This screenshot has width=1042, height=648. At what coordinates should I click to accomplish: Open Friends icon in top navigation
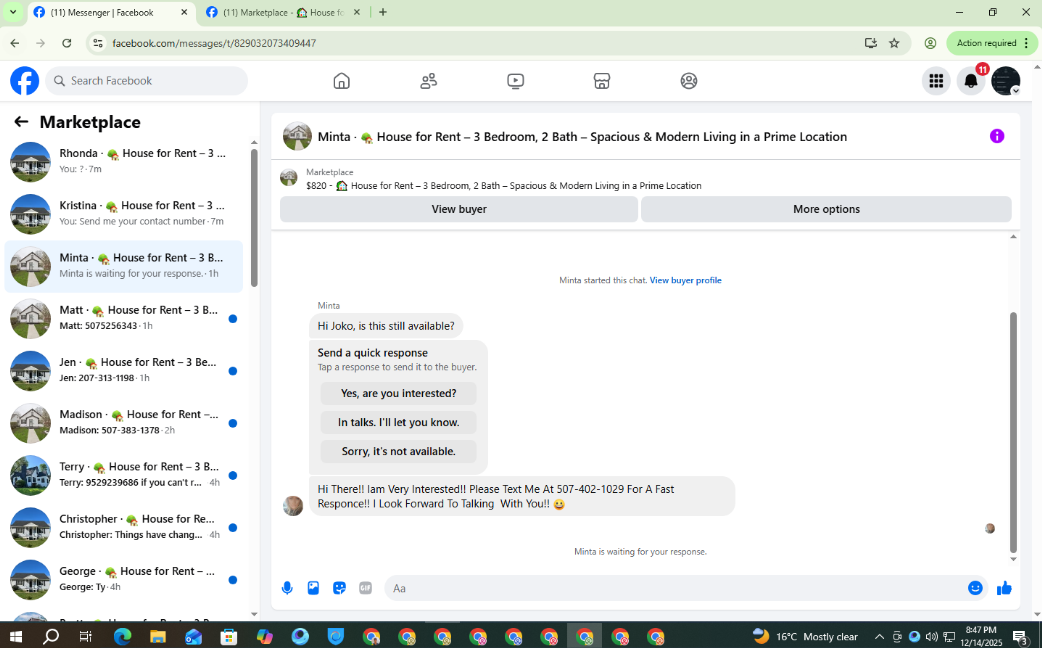click(429, 81)
